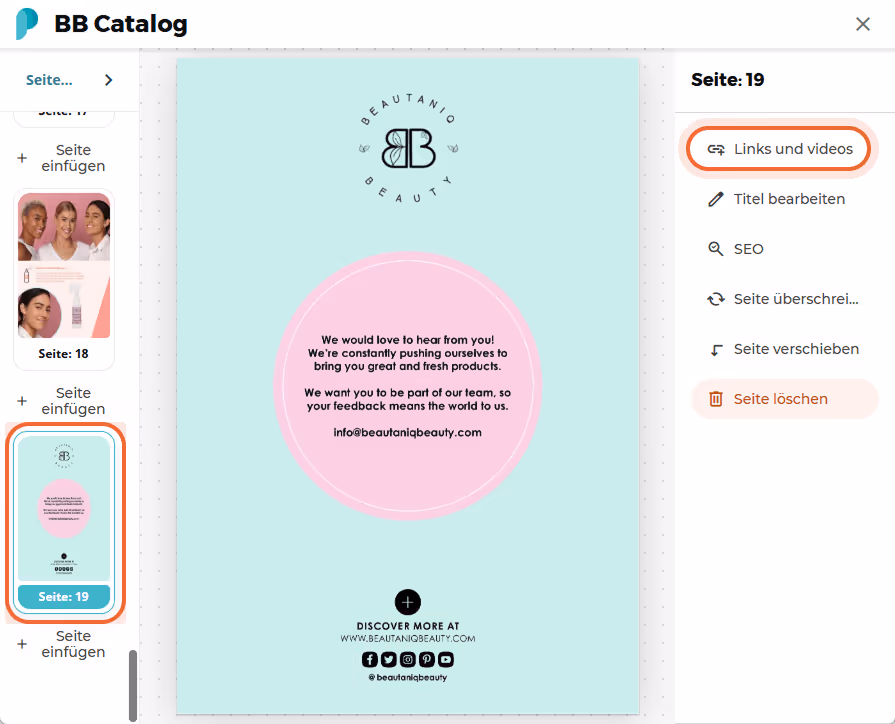Close the BB Catalog editor
This screenshot has width=895, height=724.
pos(862,24)
